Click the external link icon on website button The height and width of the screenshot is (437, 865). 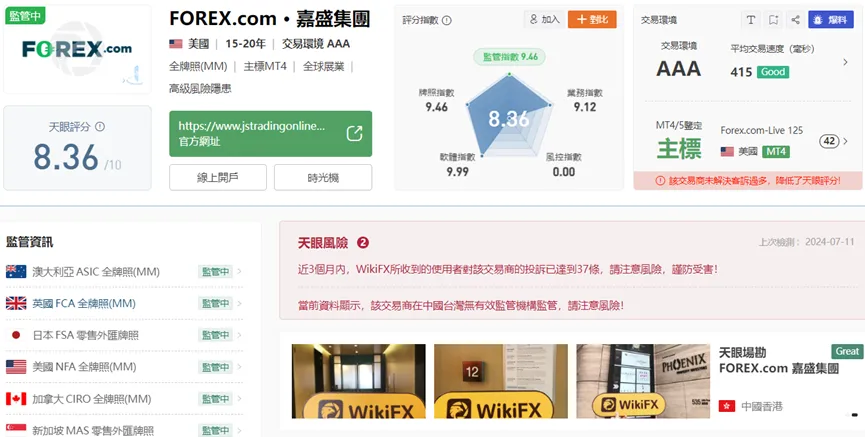354,134
